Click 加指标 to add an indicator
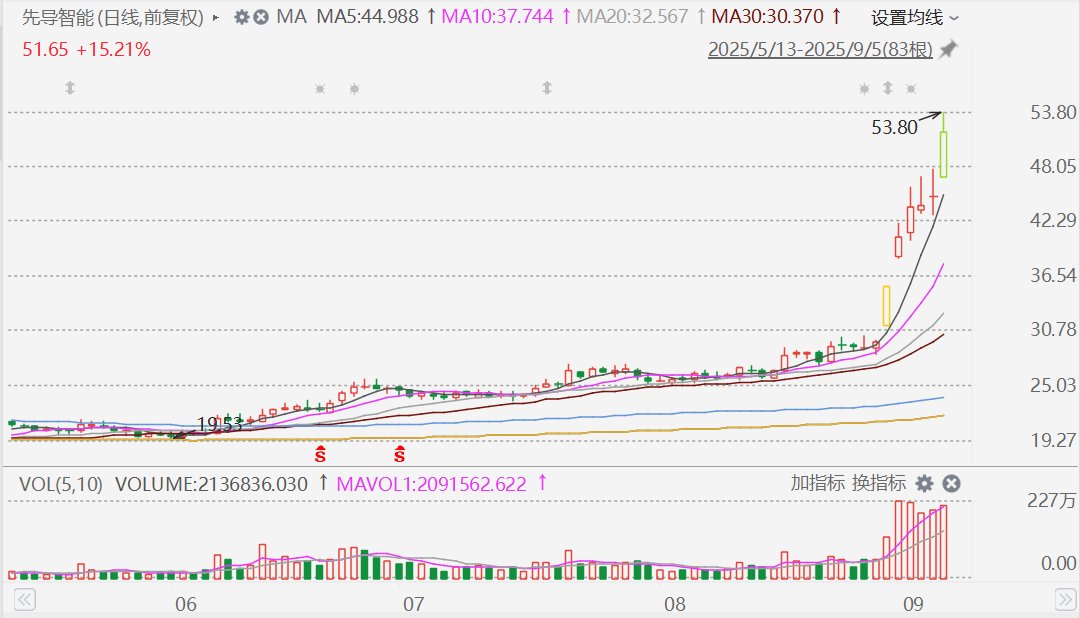 coord(817,483)
